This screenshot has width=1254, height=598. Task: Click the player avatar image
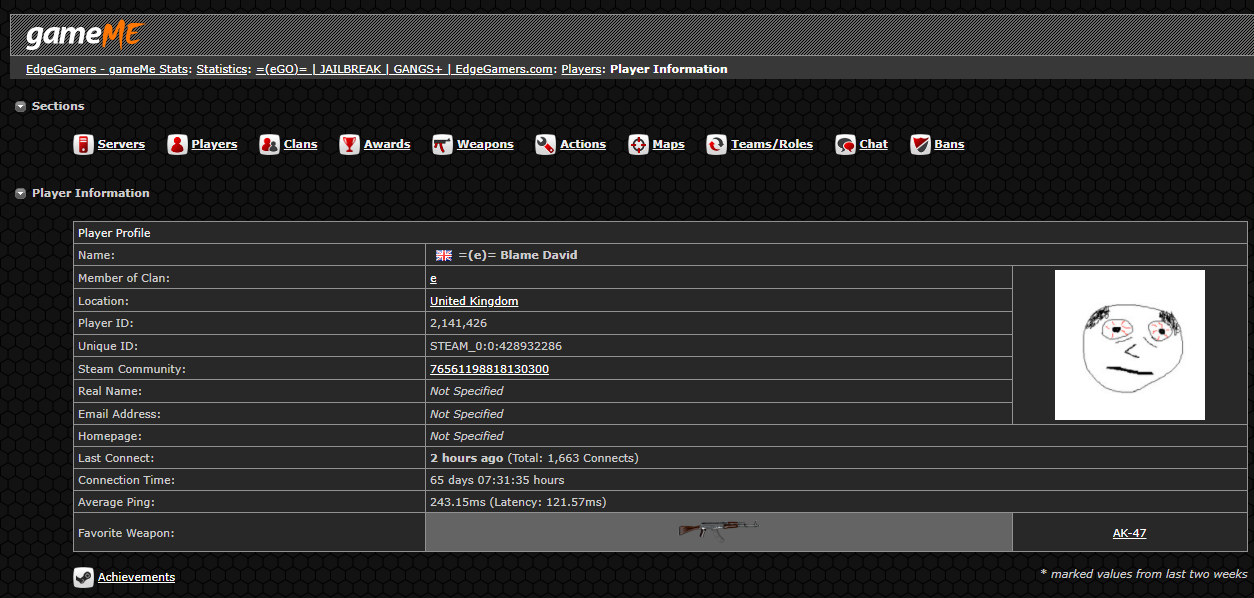(x=1130, y=345)
